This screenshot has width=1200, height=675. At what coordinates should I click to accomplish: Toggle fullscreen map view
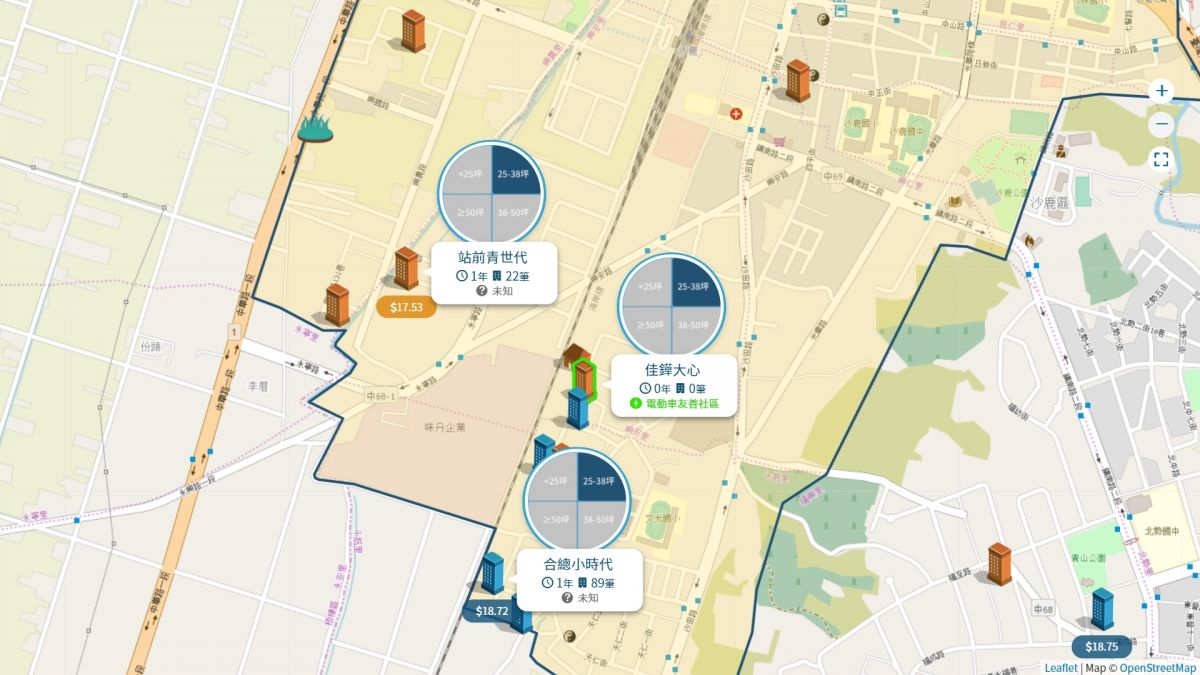tap(1161, 159)
